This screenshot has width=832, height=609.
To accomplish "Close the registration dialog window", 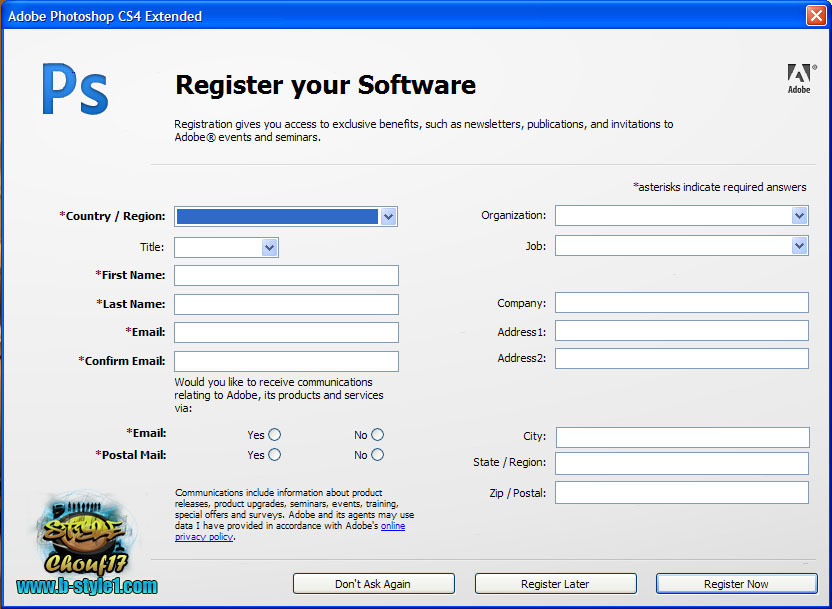I will click(816, 15).
